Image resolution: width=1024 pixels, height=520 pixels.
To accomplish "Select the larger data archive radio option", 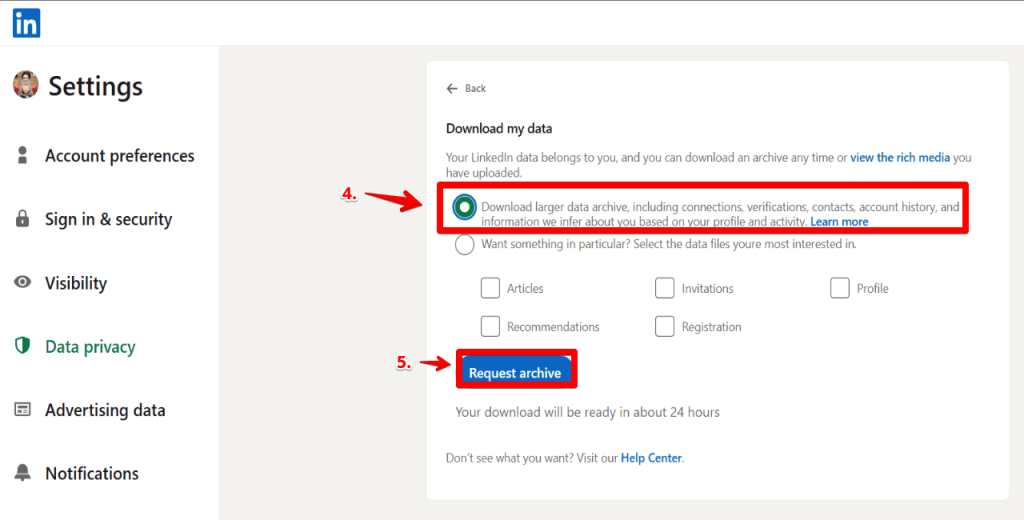I will click(464, 207).
